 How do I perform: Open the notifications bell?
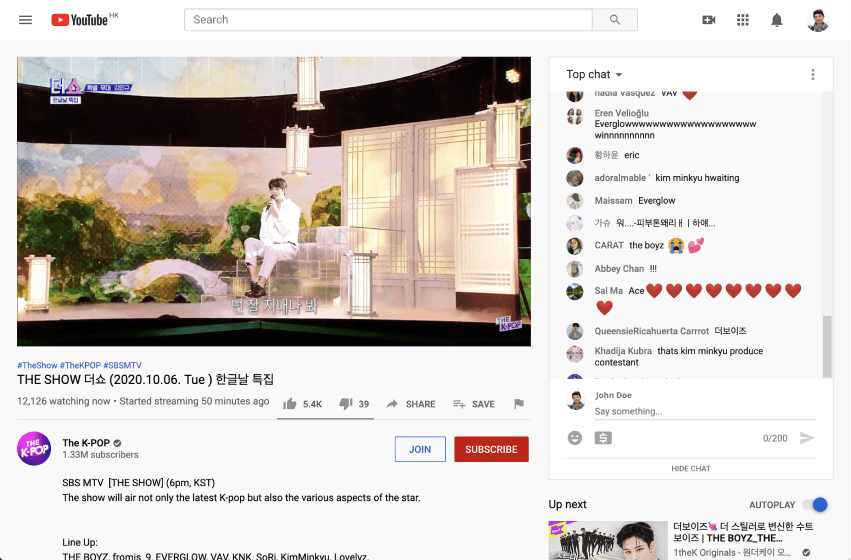[x=777, y=20]
